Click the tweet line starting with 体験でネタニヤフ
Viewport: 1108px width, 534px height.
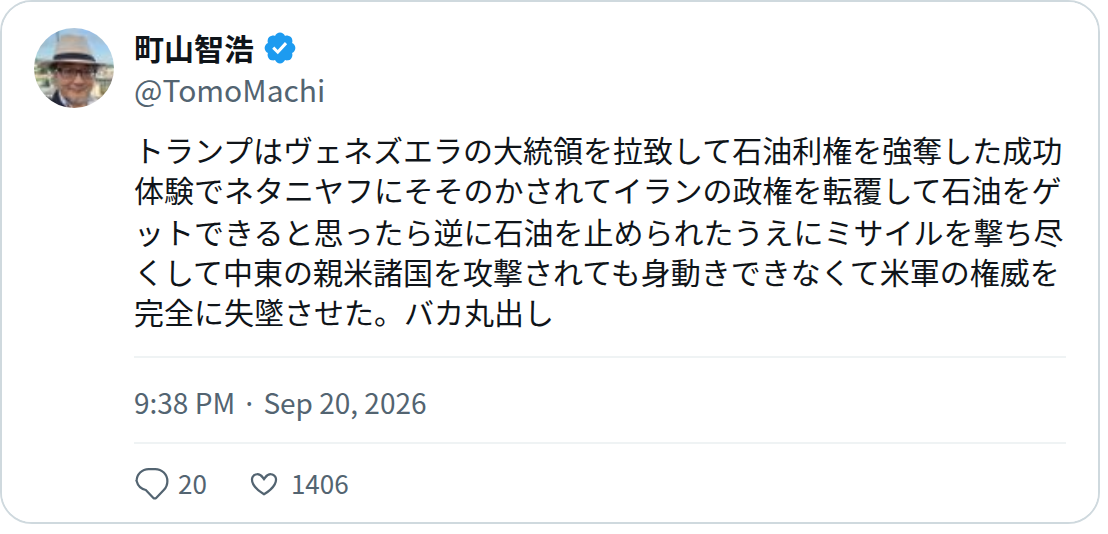pyautogui.click(x=599, y=191)
